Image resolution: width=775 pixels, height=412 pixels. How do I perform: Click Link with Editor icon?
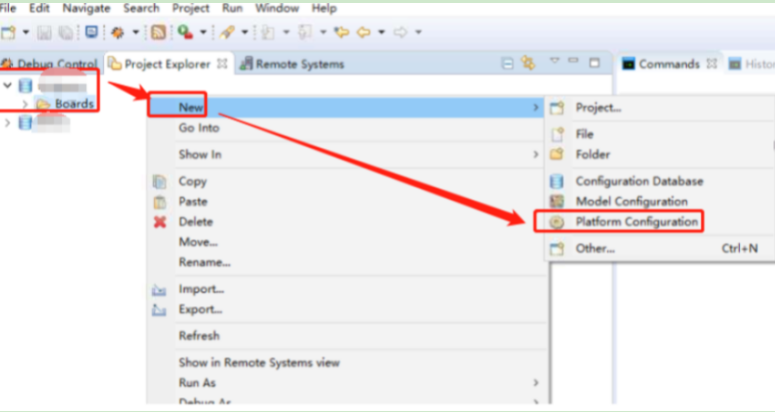526,64
